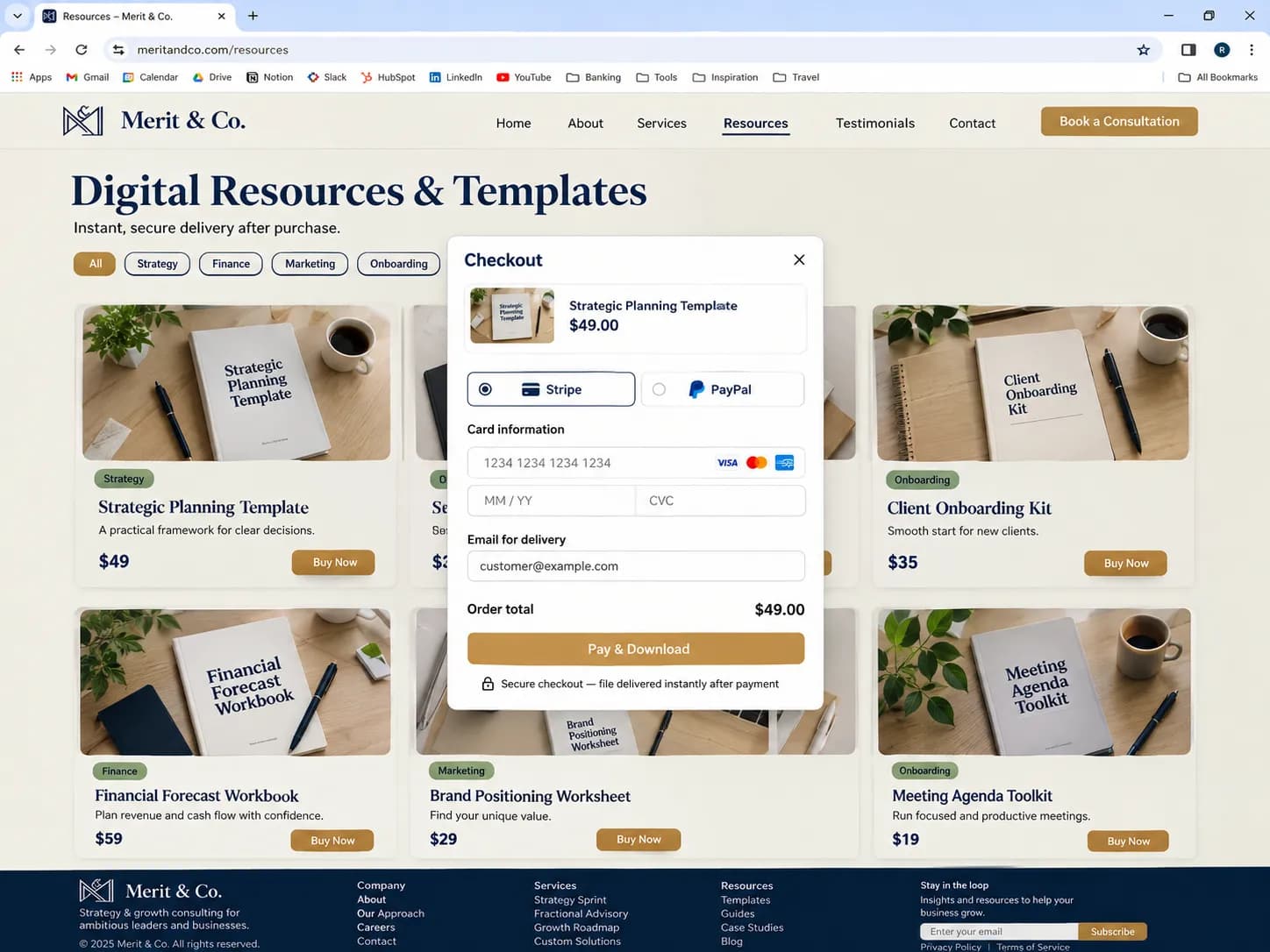Screen dimensions: 1270x952
Task: Open the Apps grid bookmark shortcut
Action: [32, 77]
